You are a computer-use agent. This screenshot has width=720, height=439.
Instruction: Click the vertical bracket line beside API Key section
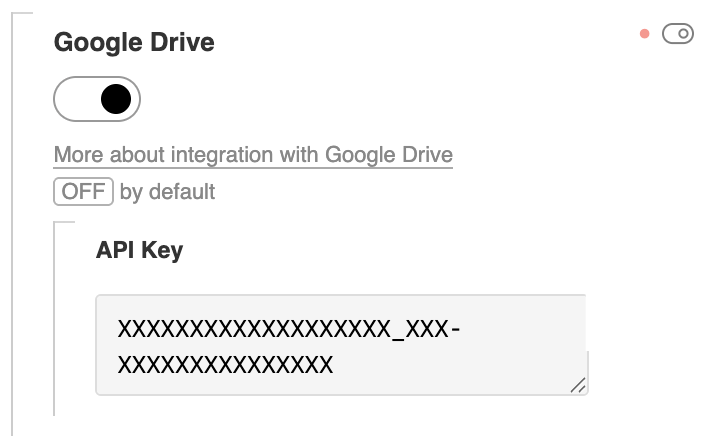pos(54,320)
